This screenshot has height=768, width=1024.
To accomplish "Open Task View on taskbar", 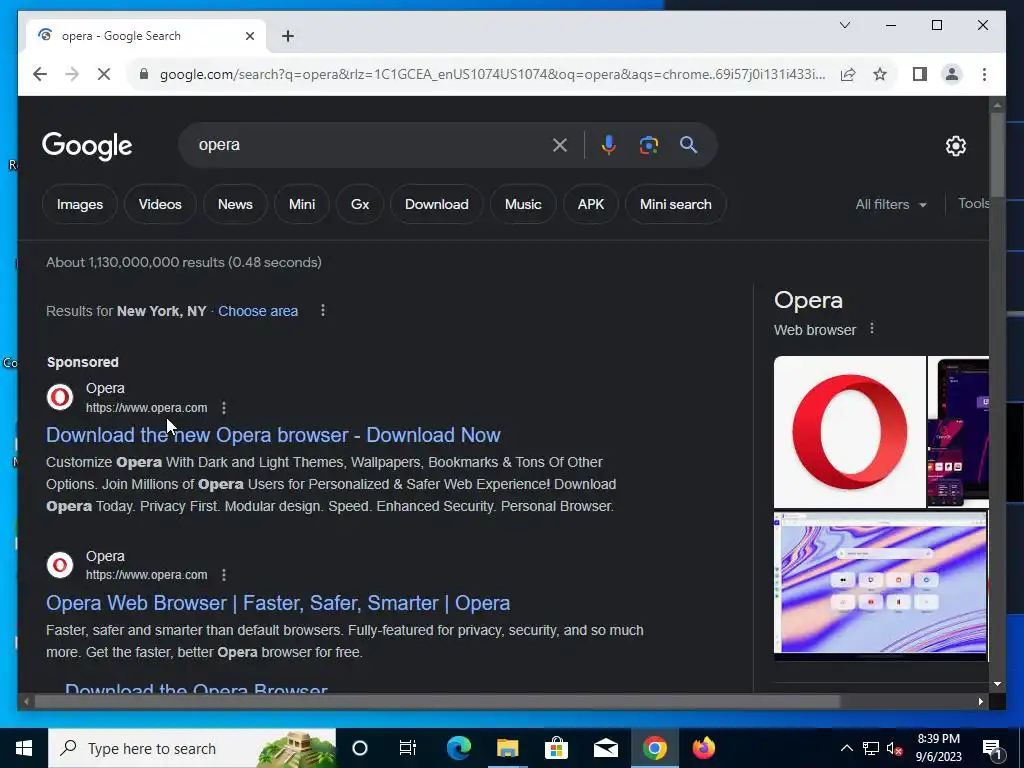I will [408, 748].
